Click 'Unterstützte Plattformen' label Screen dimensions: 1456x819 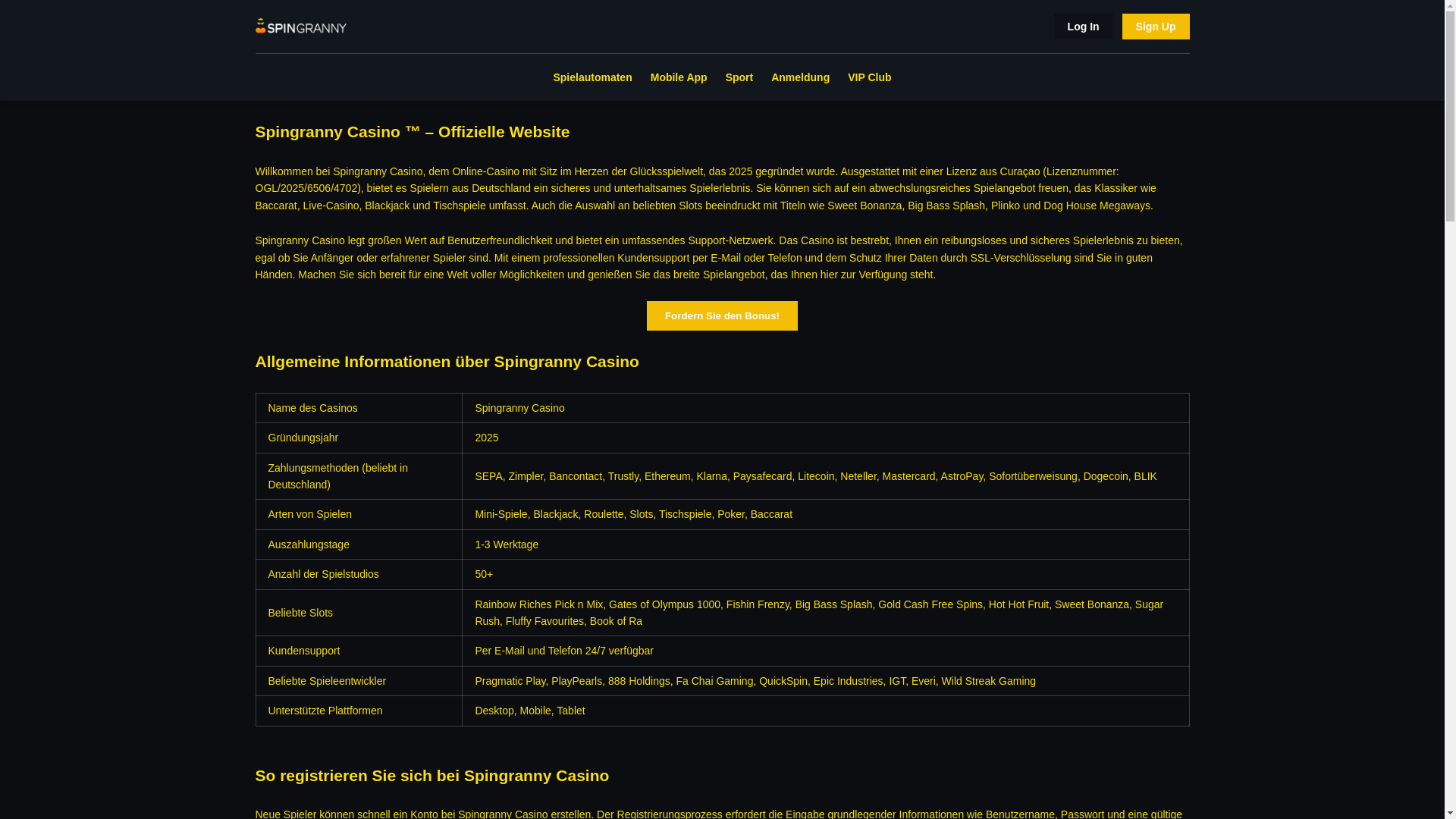point(325,711)
